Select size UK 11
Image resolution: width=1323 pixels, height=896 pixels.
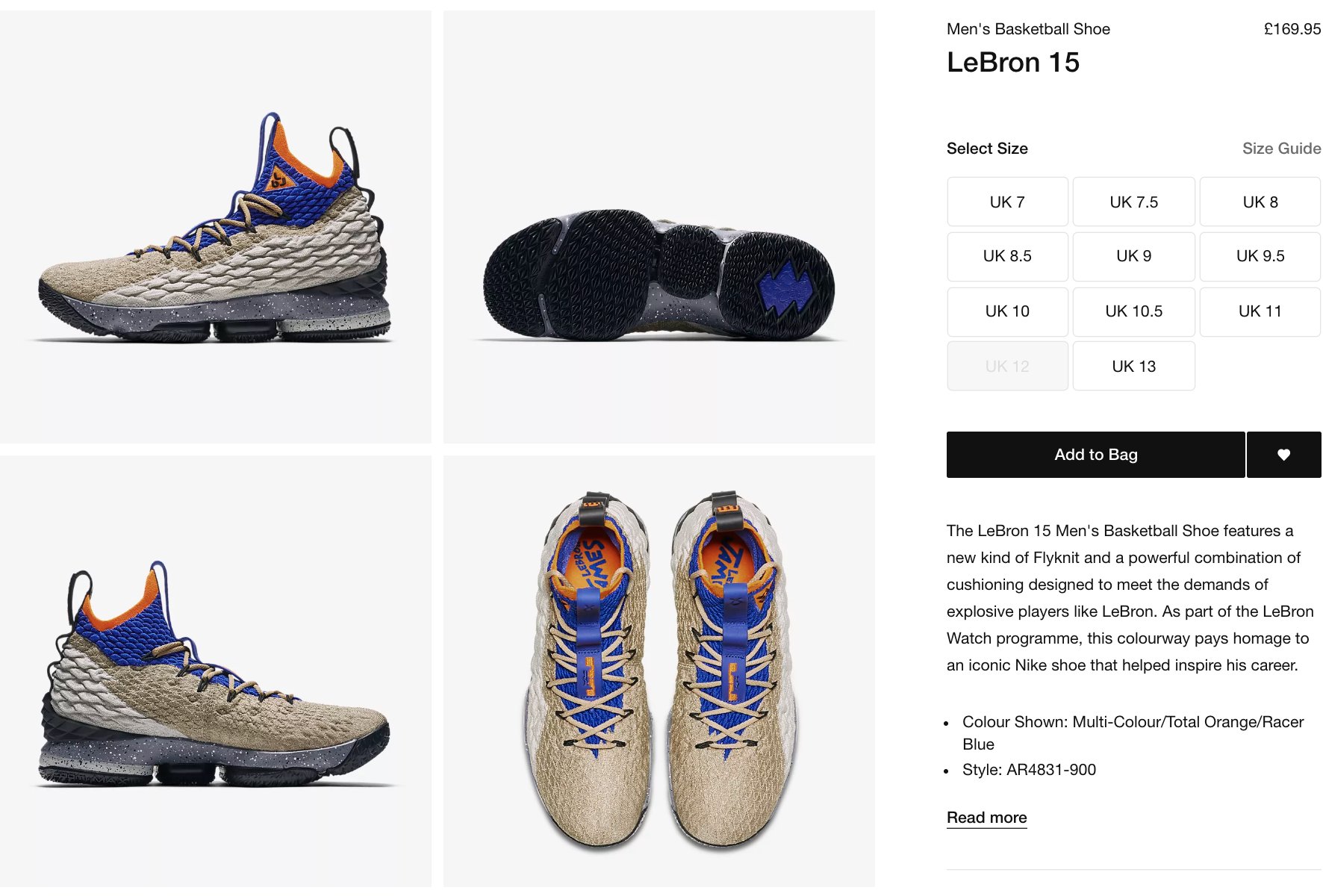tap(1260, 311)
